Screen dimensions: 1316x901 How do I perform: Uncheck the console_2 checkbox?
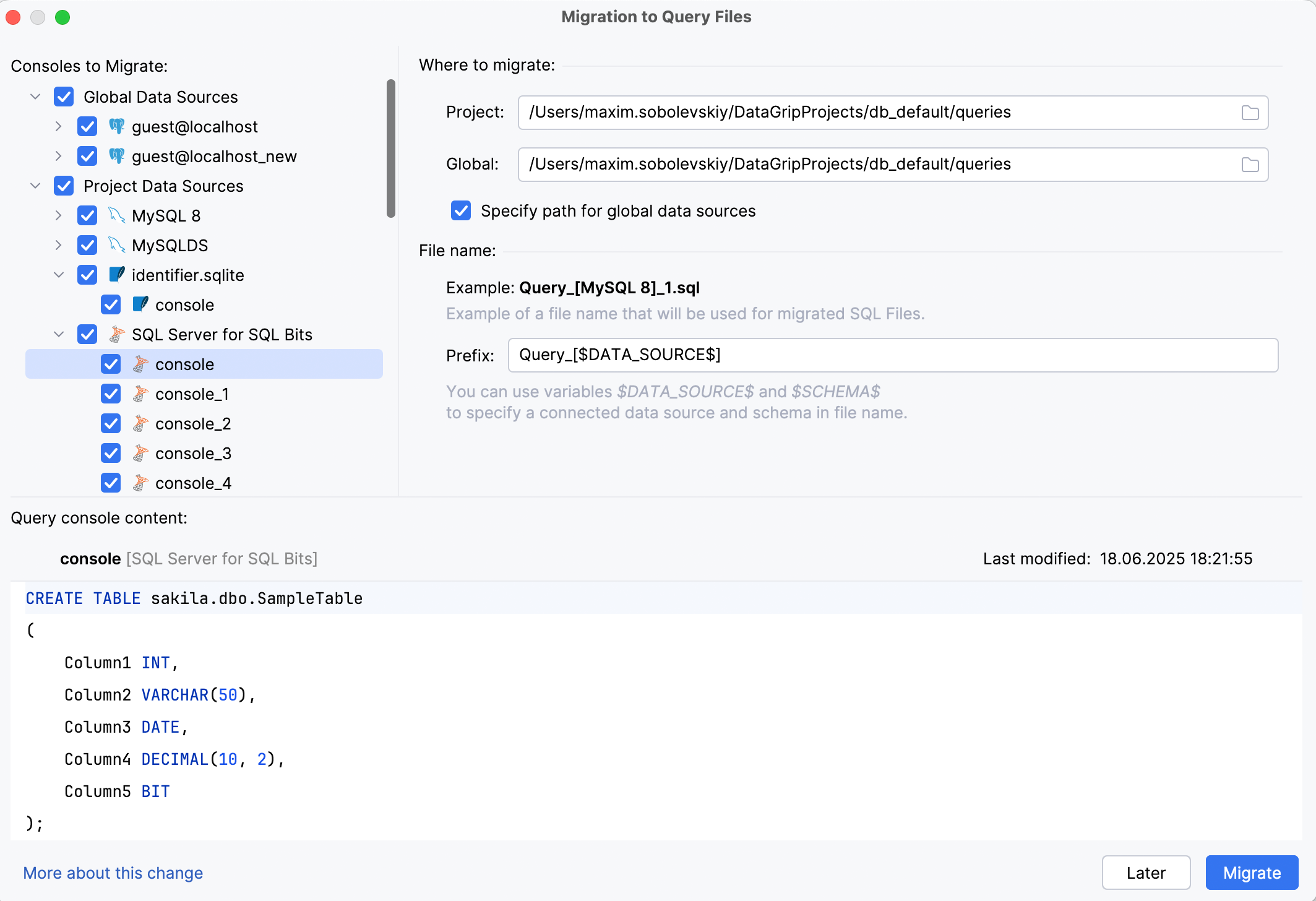coord(111,424)
